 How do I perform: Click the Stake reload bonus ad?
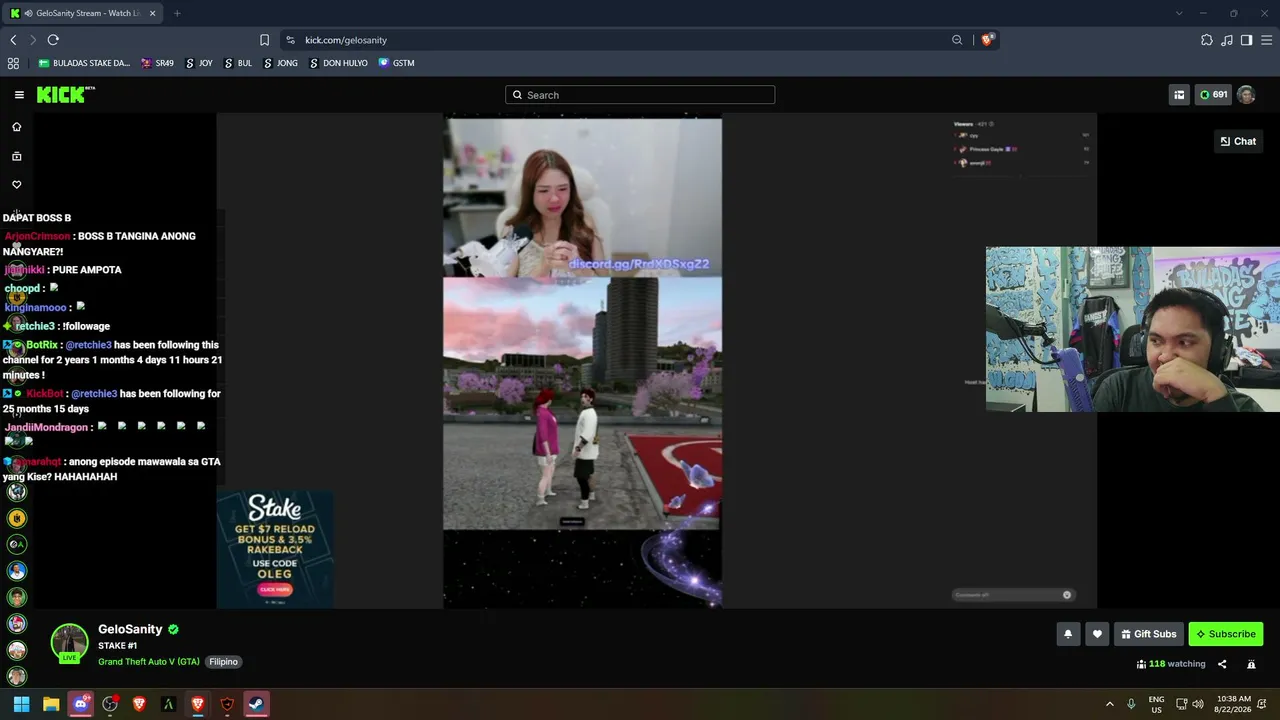coord(275,549)
